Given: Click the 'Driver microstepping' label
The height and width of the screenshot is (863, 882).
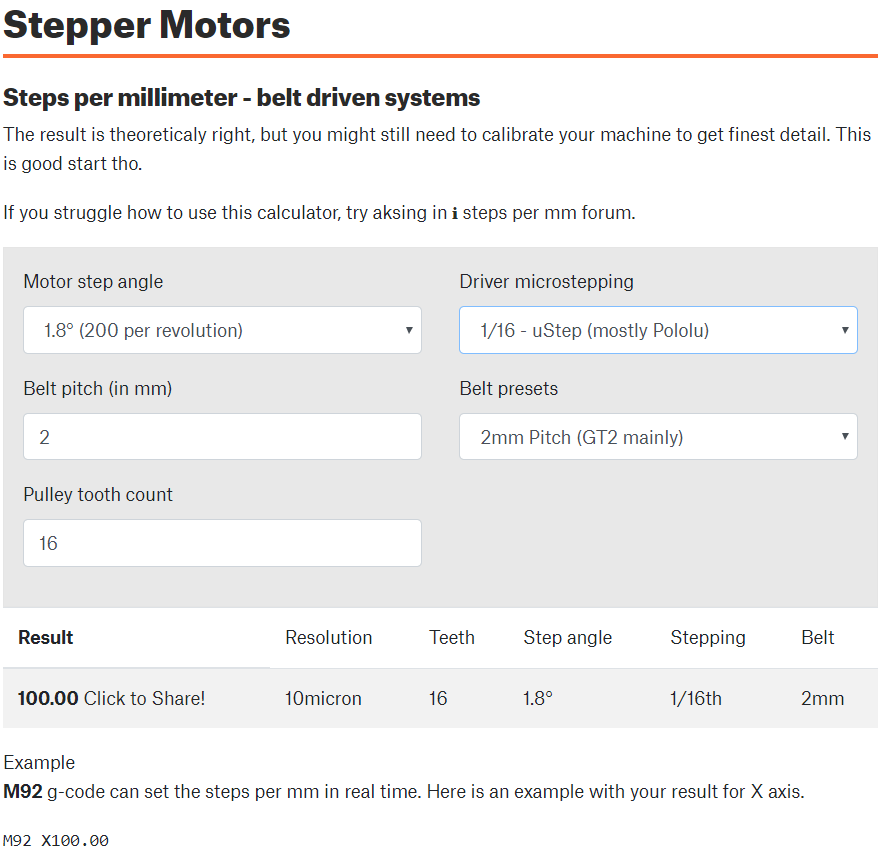Looking at the screenshot, I should pyautogui.click(x=546, y=282).
